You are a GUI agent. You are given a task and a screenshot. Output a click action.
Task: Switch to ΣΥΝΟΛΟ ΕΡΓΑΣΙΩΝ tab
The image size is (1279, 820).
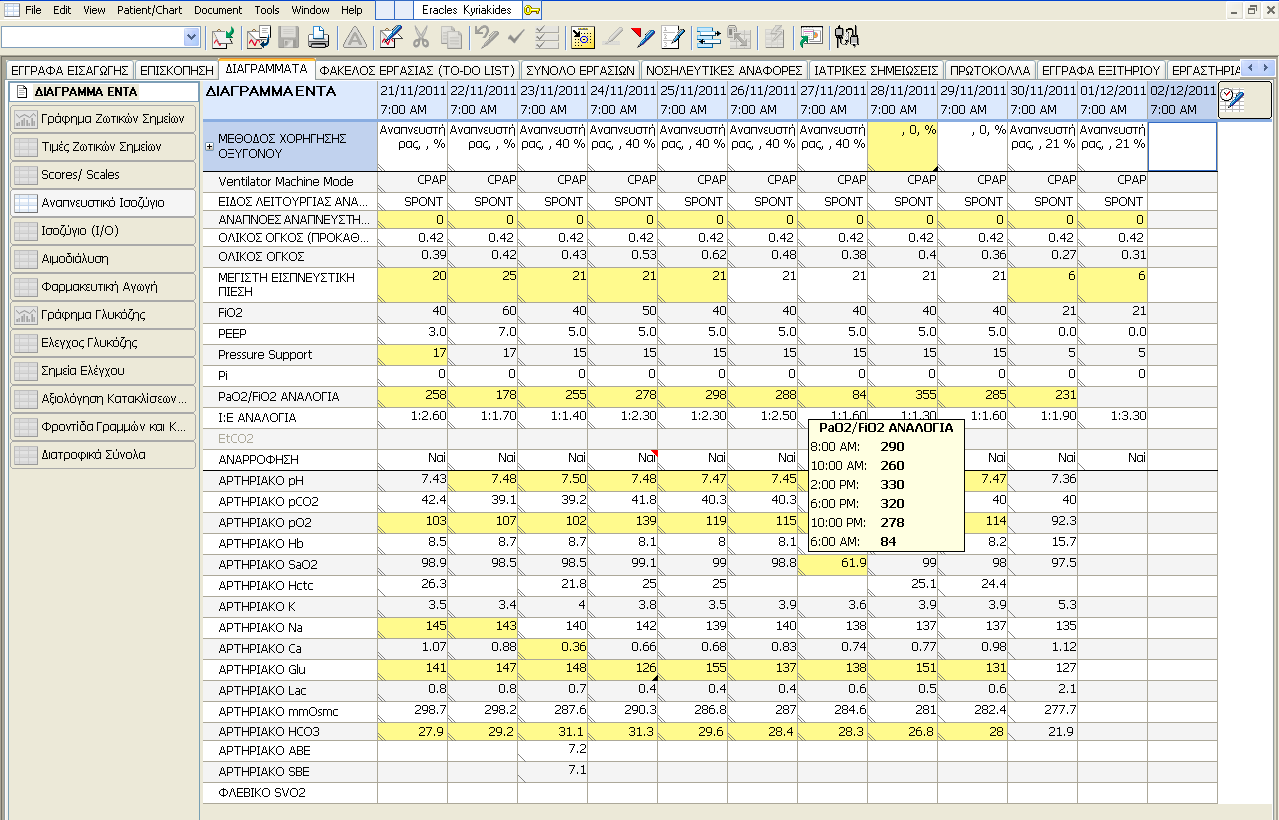point(581,70)
